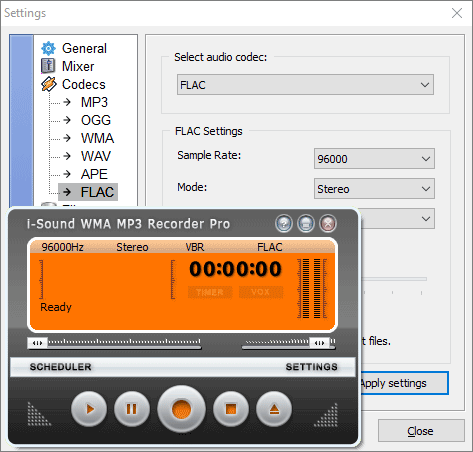
Task: Click the big Record button
Action: pos(182,409)
